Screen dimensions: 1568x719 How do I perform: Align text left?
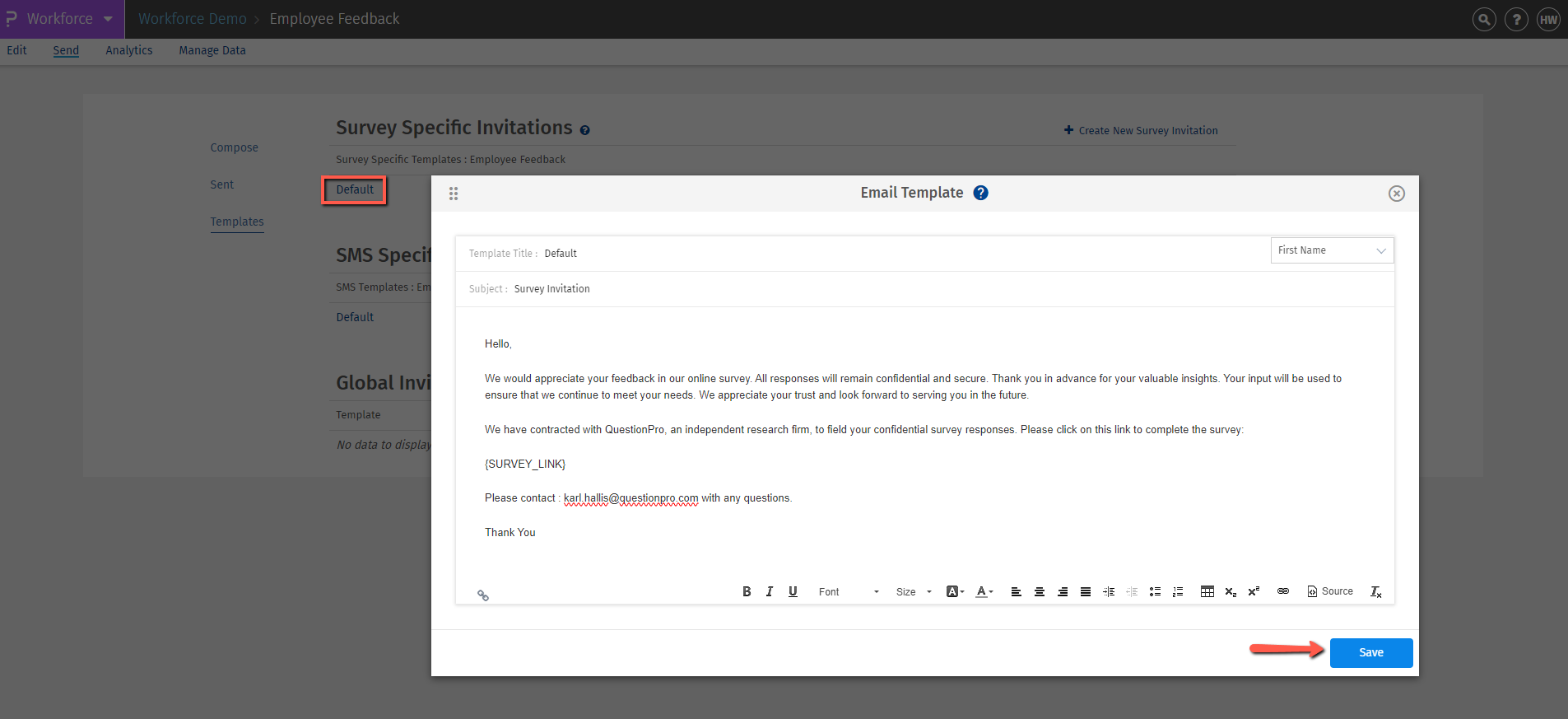1017,591
